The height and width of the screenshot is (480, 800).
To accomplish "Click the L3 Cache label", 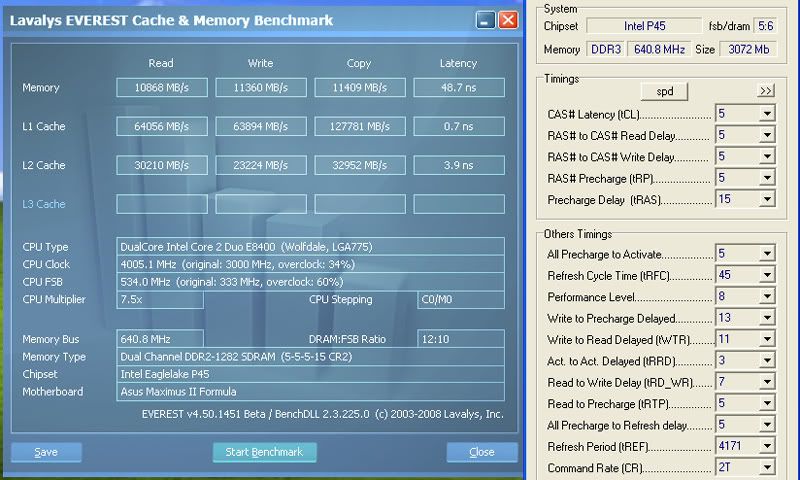I will tap(44, 204).
